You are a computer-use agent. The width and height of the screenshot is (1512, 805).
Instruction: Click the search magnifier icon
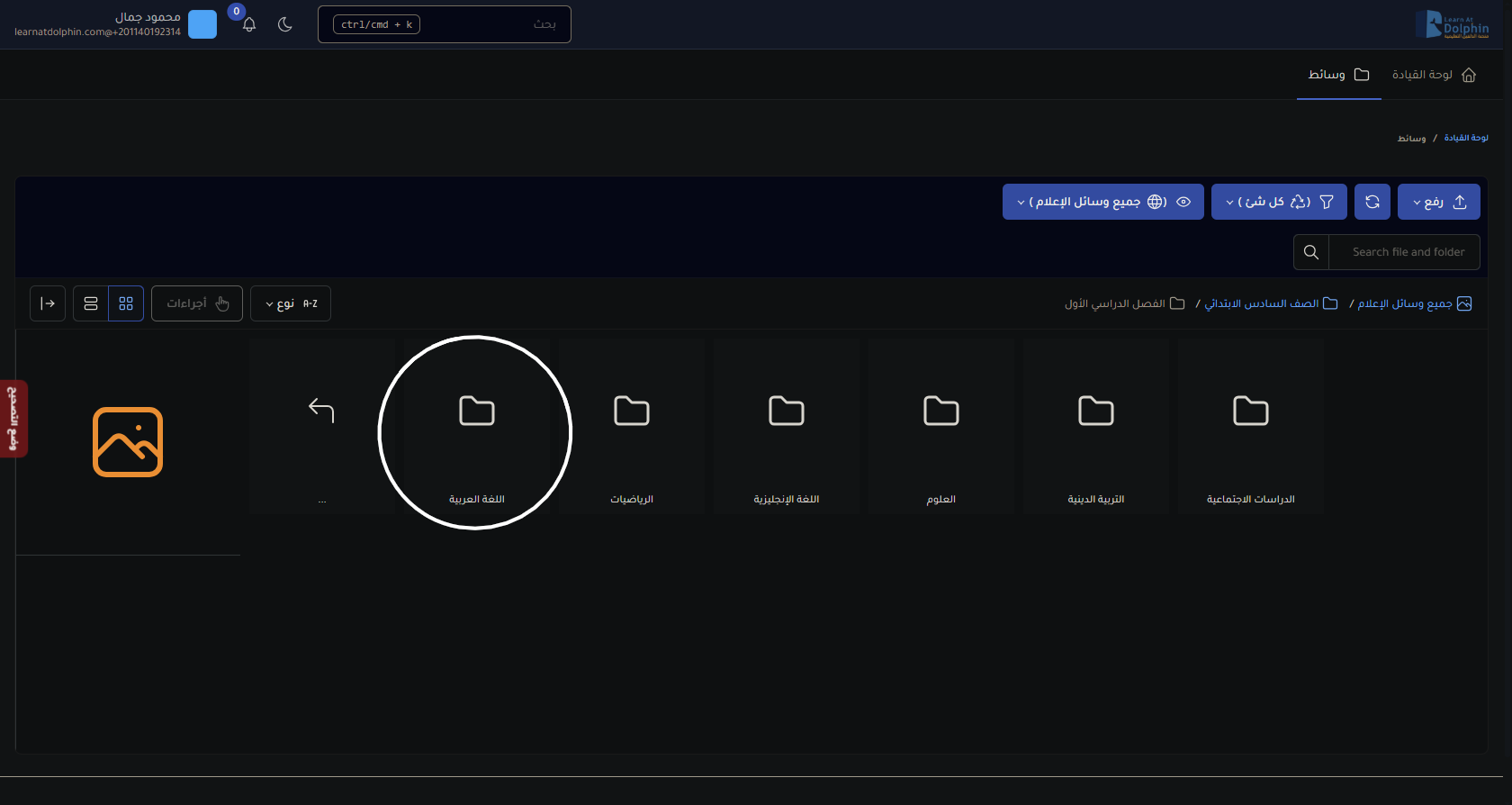coord(1311,252)
